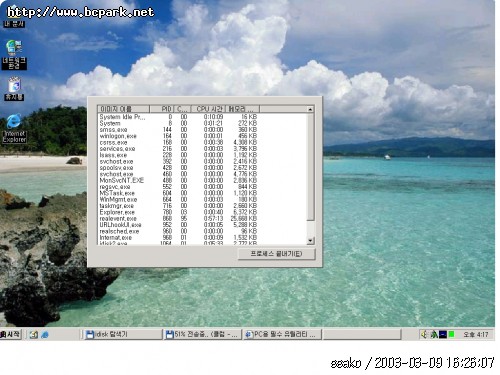Sort by 메모리 column header
Screen dimensions: 500x375
point(243,109)
